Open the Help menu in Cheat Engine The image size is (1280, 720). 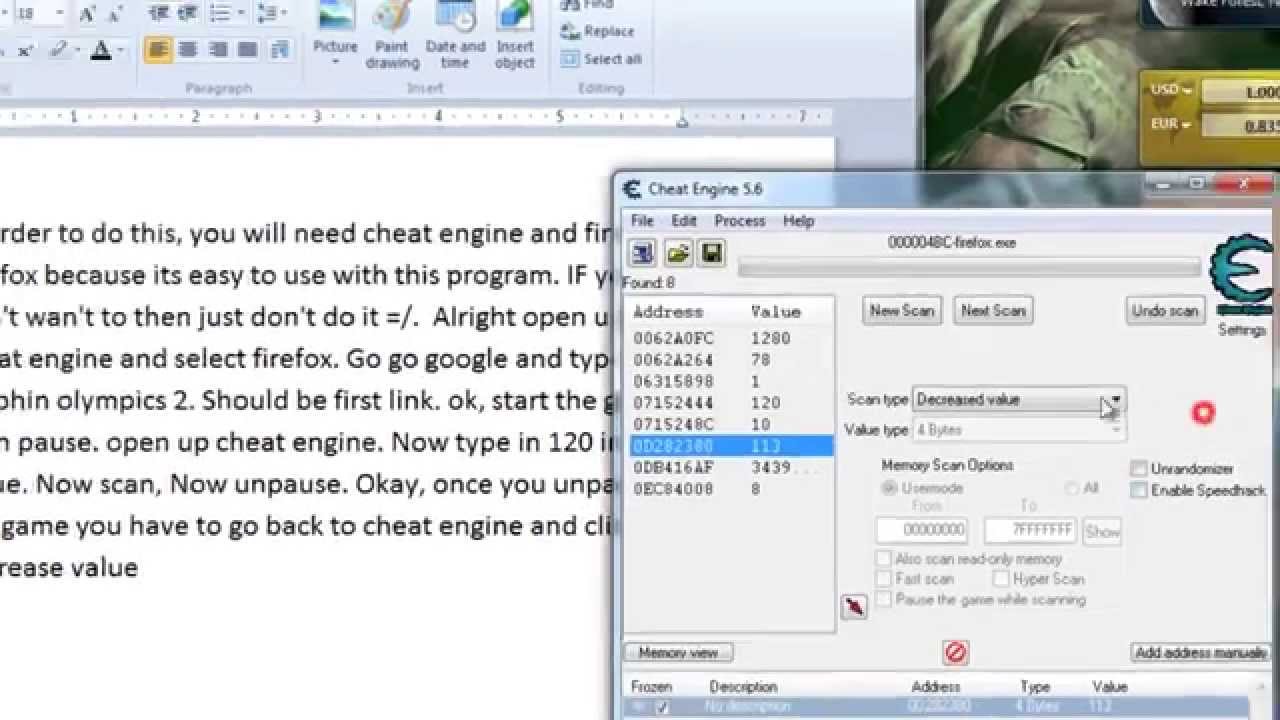(798, 221)
